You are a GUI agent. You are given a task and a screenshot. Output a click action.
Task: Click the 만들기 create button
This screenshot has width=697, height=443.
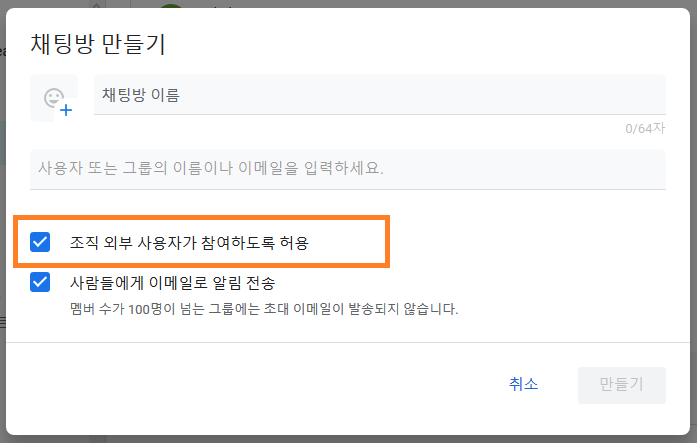click(x=621, y=385)
